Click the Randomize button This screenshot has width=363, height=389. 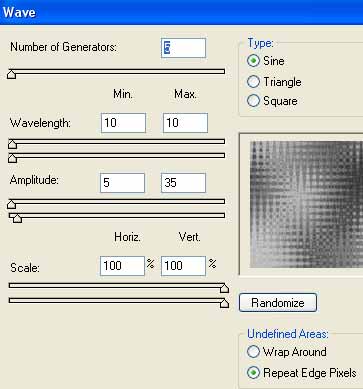click(x=278, y=303)
